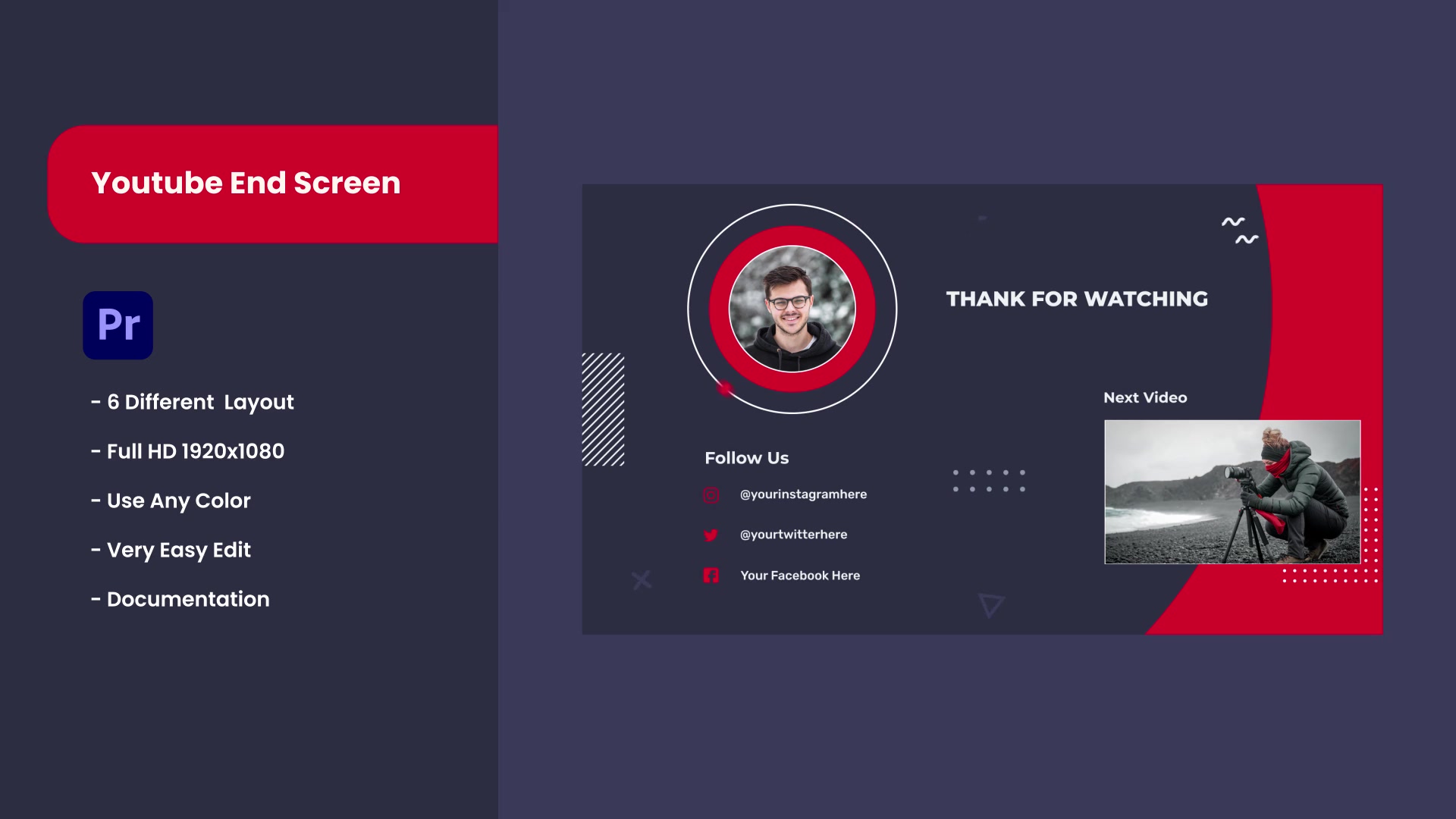Screen dimensions: 1456x819
Task: Click the Facebook icon in Follow Us section
Action: [711, 575]
